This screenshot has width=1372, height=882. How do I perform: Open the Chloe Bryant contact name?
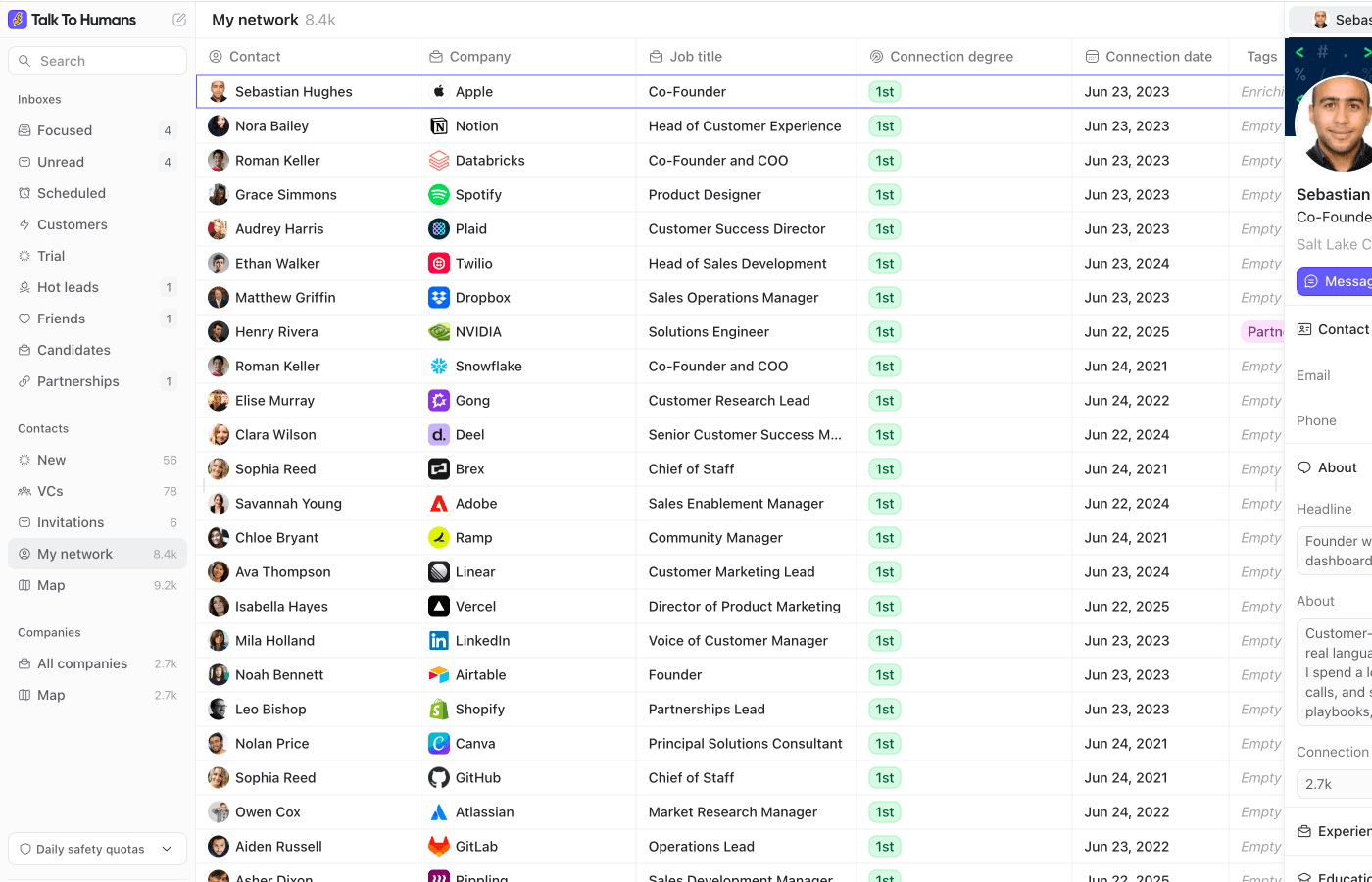(277, 538)
